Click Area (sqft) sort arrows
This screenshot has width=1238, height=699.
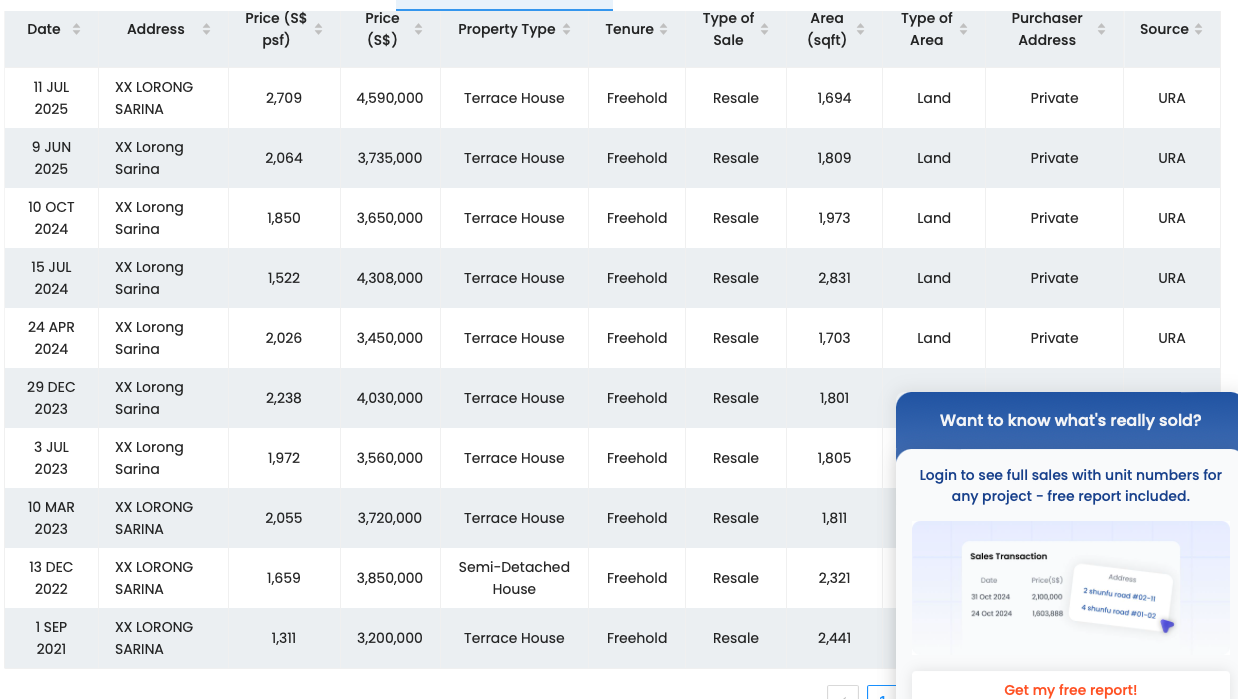pos(863,30)
